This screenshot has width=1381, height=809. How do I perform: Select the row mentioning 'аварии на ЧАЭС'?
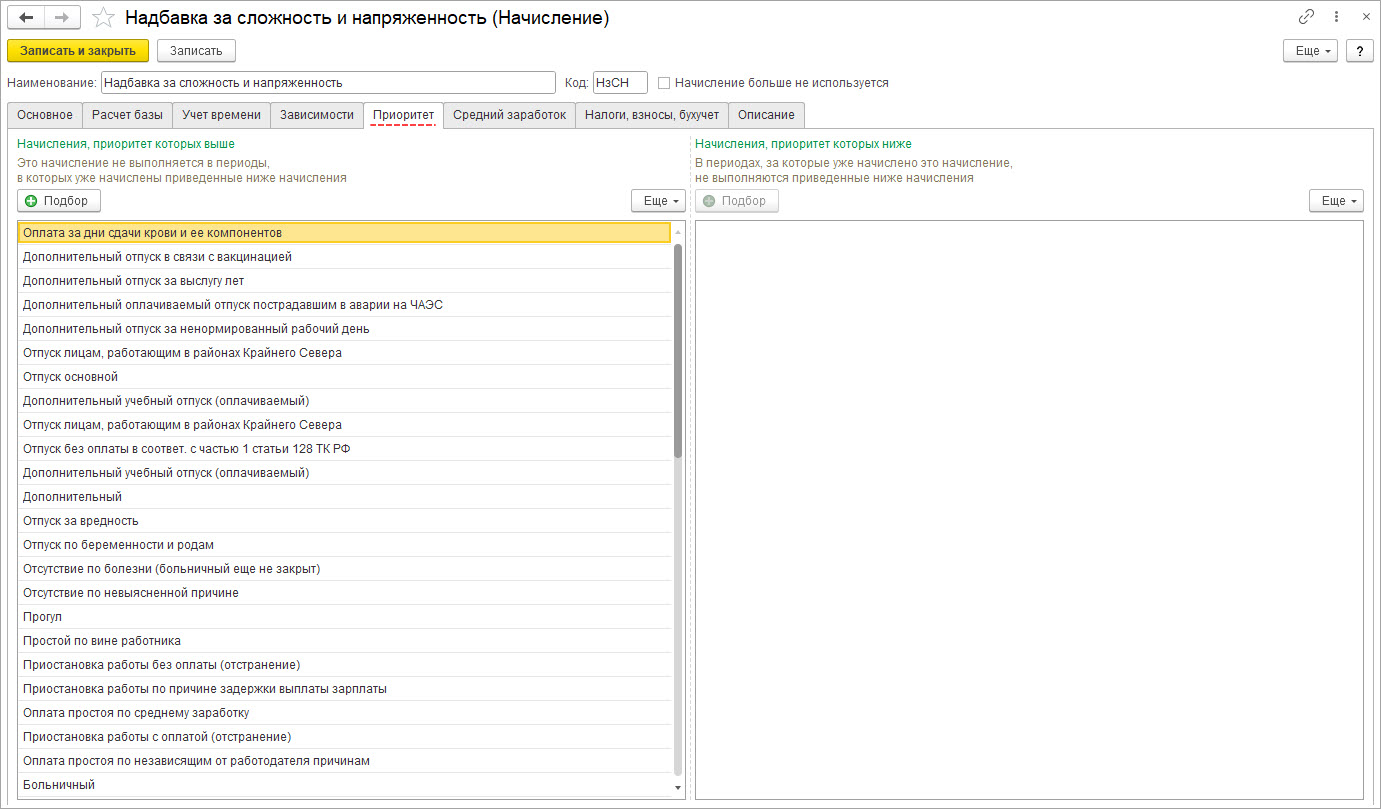[x=344, y=305]
